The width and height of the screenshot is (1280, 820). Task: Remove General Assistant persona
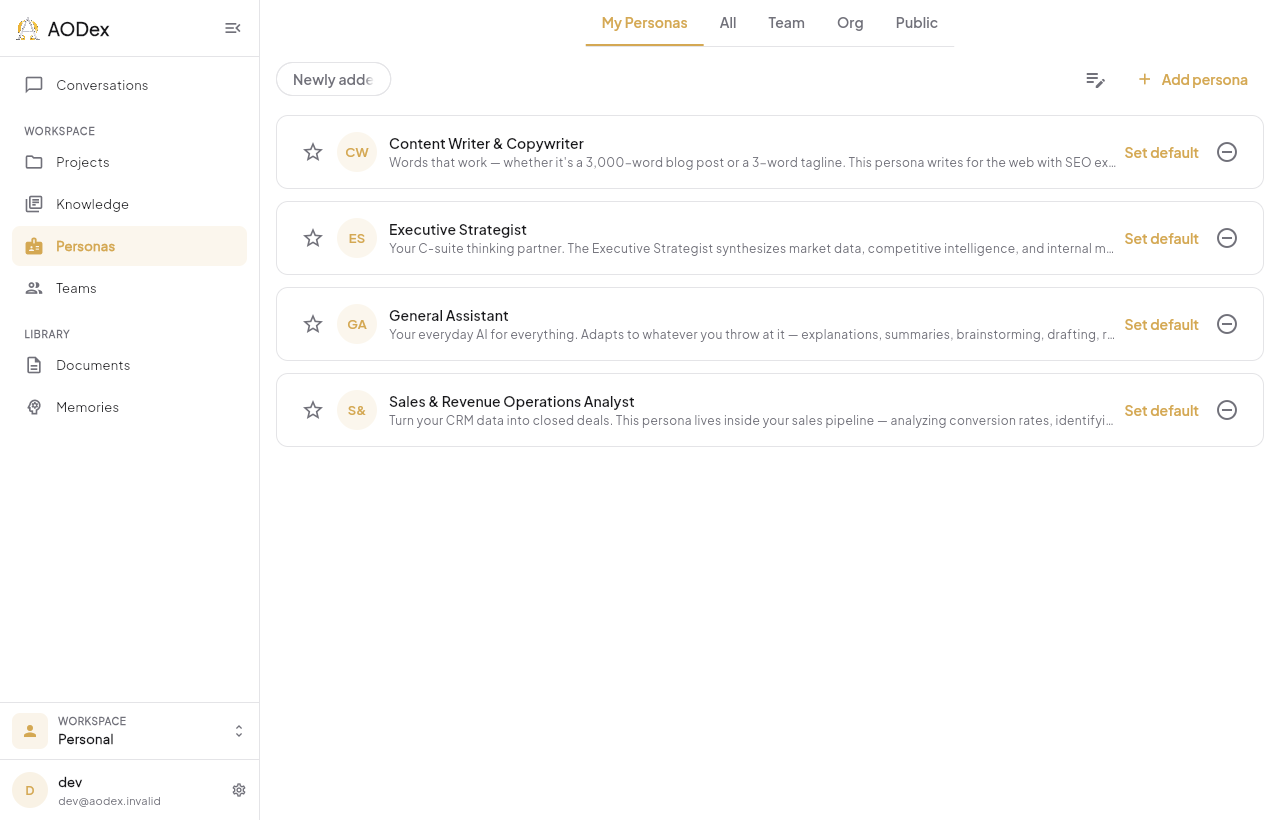tap(1227, 324)
